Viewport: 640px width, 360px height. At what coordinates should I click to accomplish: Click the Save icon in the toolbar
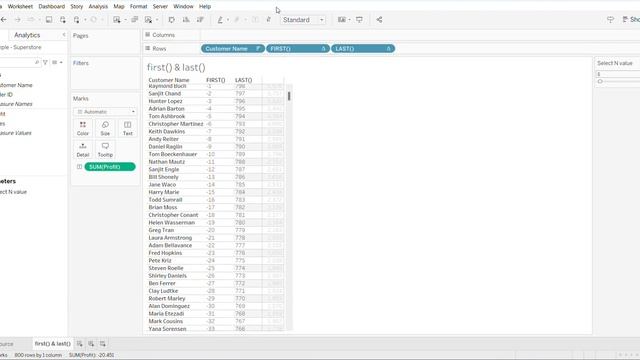[49, 20]
